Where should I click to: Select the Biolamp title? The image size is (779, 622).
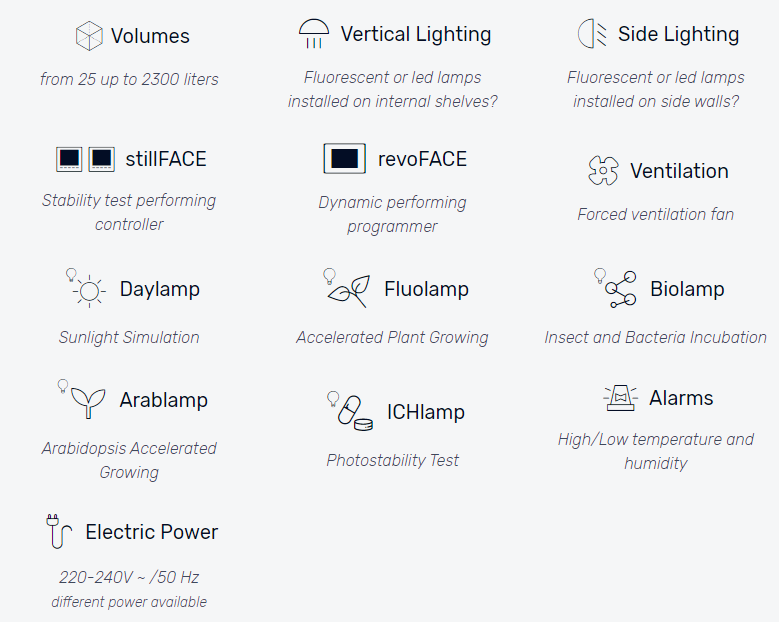pos(687,289)
